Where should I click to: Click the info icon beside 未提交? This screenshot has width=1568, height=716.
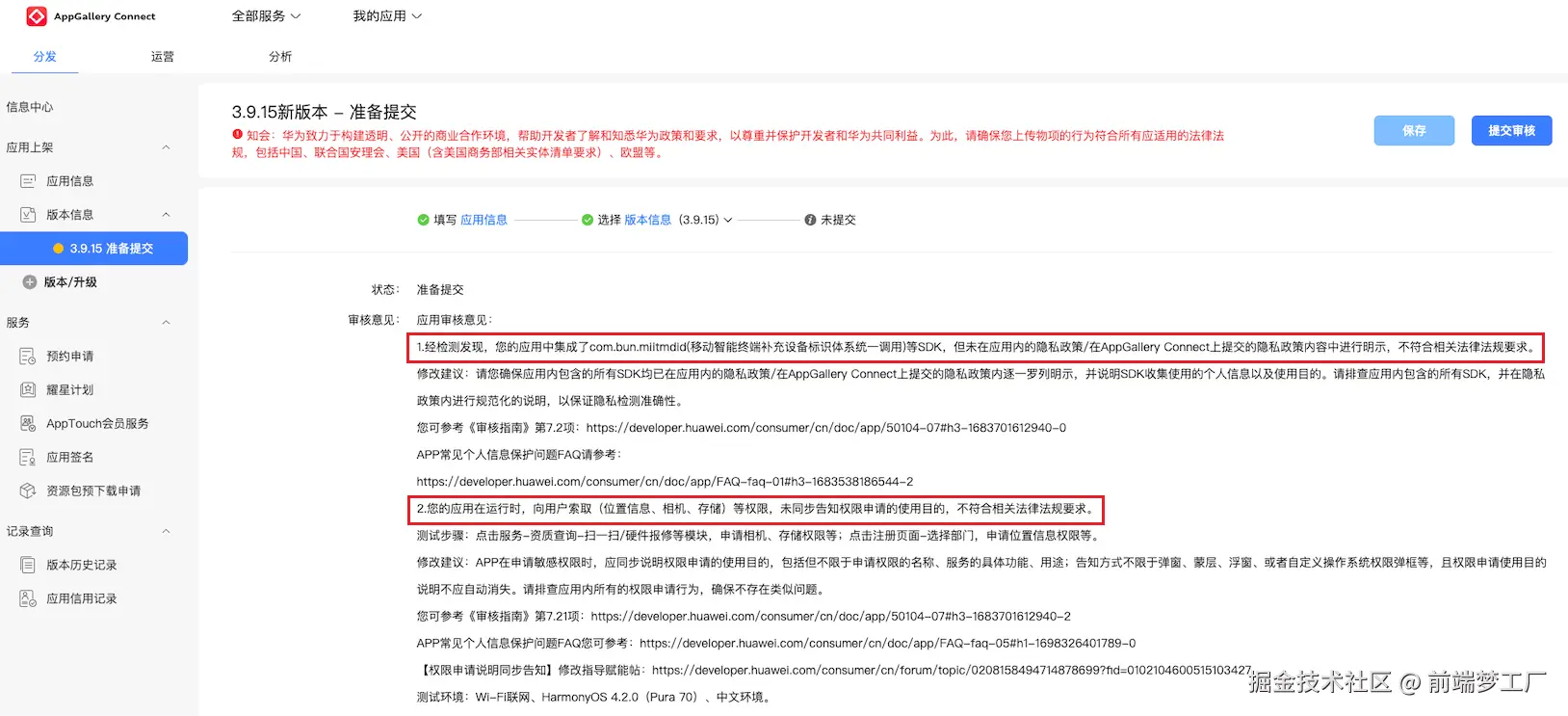pos(810,220)
